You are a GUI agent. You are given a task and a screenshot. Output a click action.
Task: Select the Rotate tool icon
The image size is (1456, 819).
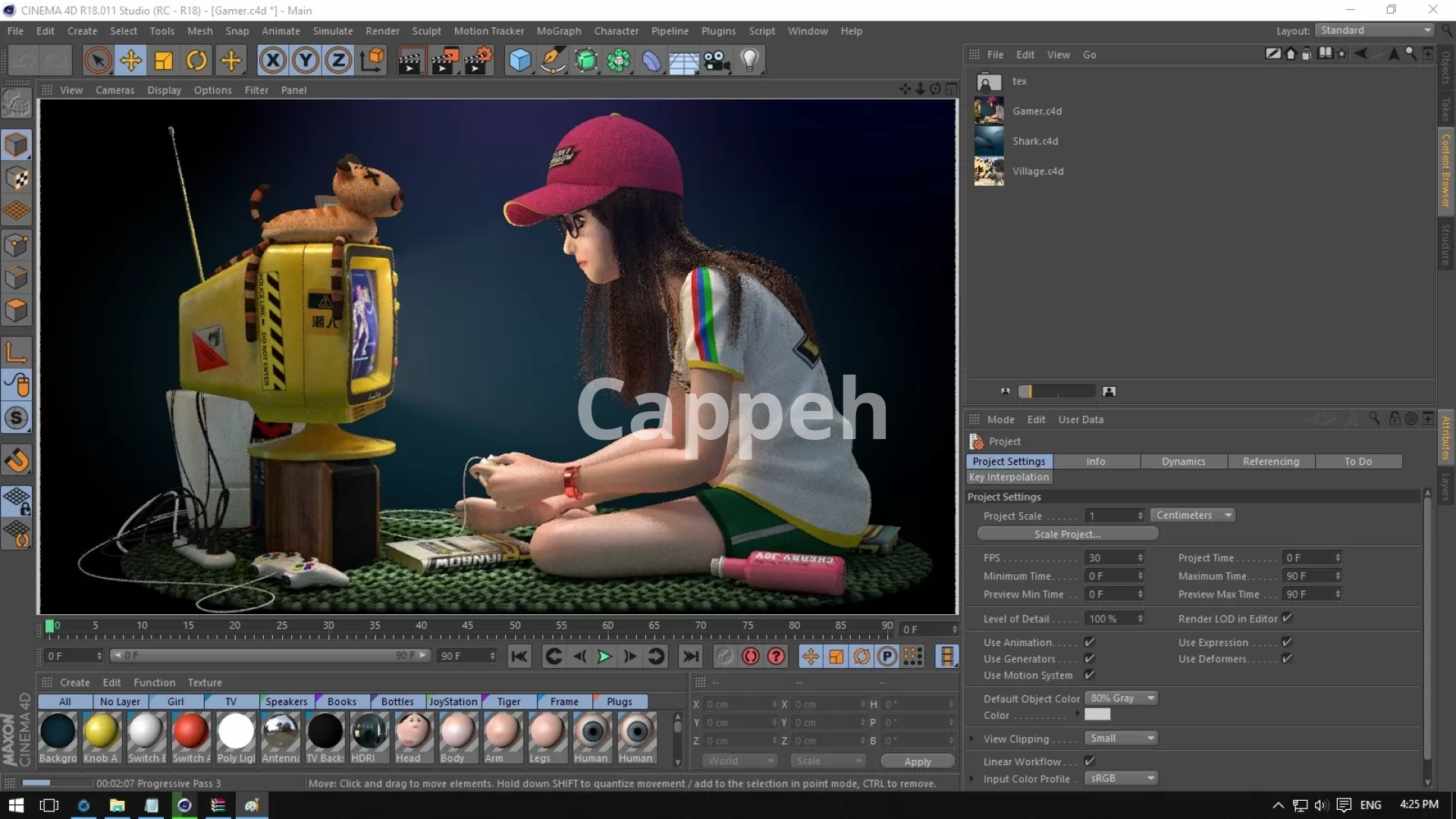click(x=196, y=61)
